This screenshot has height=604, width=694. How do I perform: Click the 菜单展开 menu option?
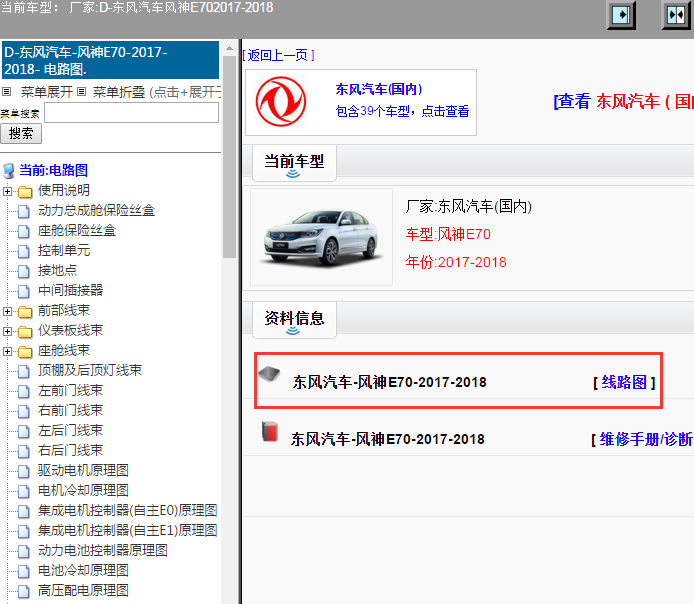[x=46, y=92]
